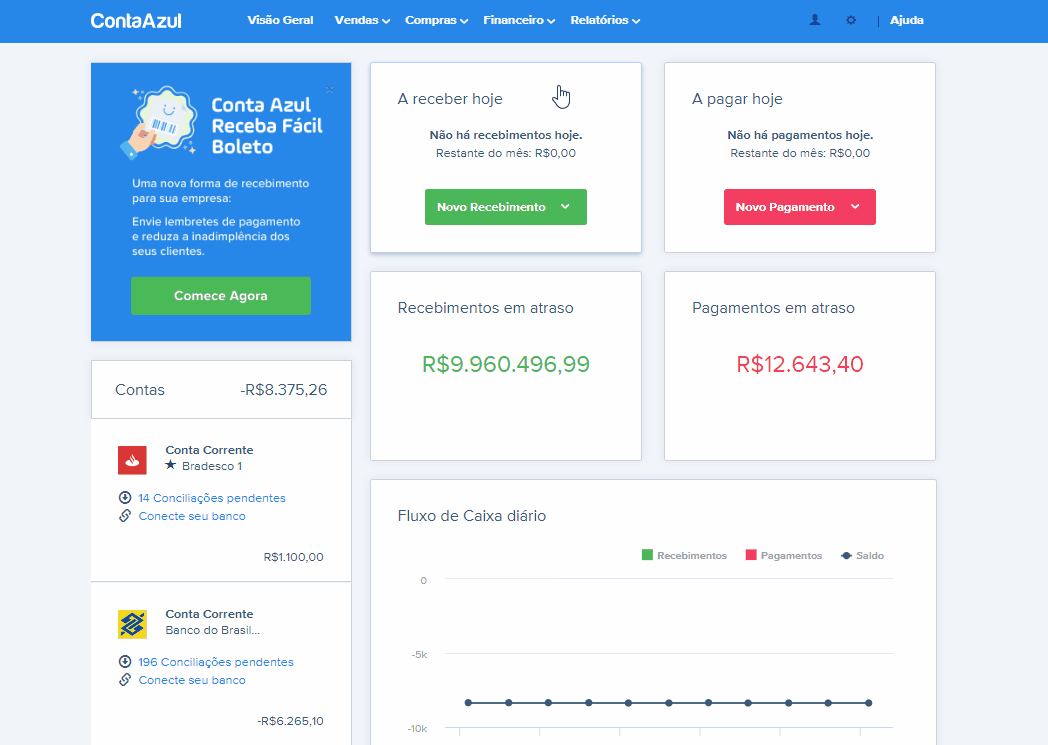Click the link icon under Bradesco 1 account
1048x745 pixels.
tap(125, 515)
